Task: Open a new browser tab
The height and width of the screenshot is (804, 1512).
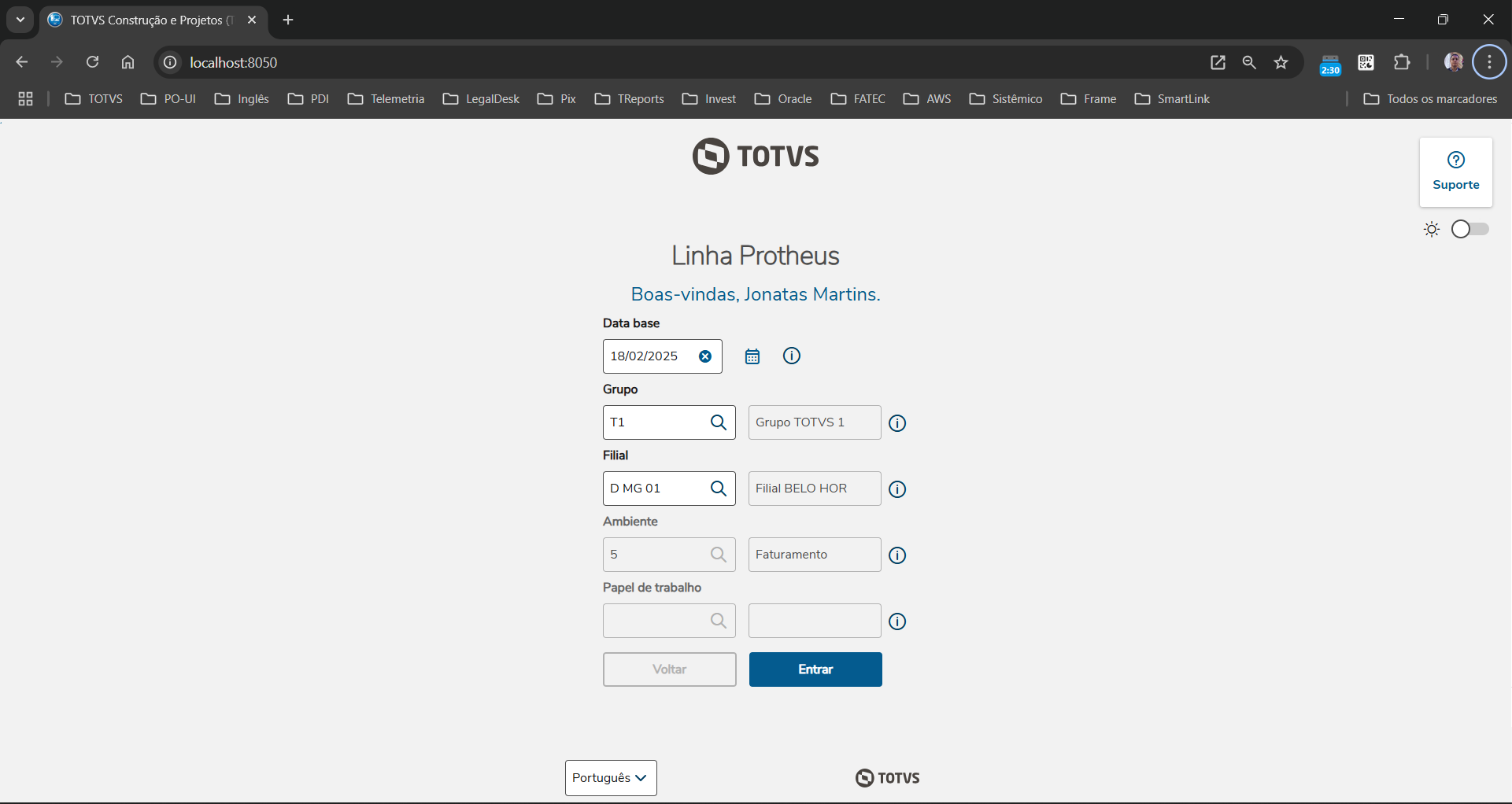Action: (x=288, y=20)
